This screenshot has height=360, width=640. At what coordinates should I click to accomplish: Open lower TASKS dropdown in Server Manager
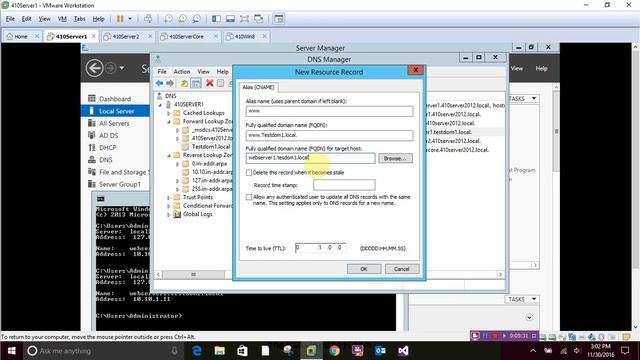click(x=522, y=299)
